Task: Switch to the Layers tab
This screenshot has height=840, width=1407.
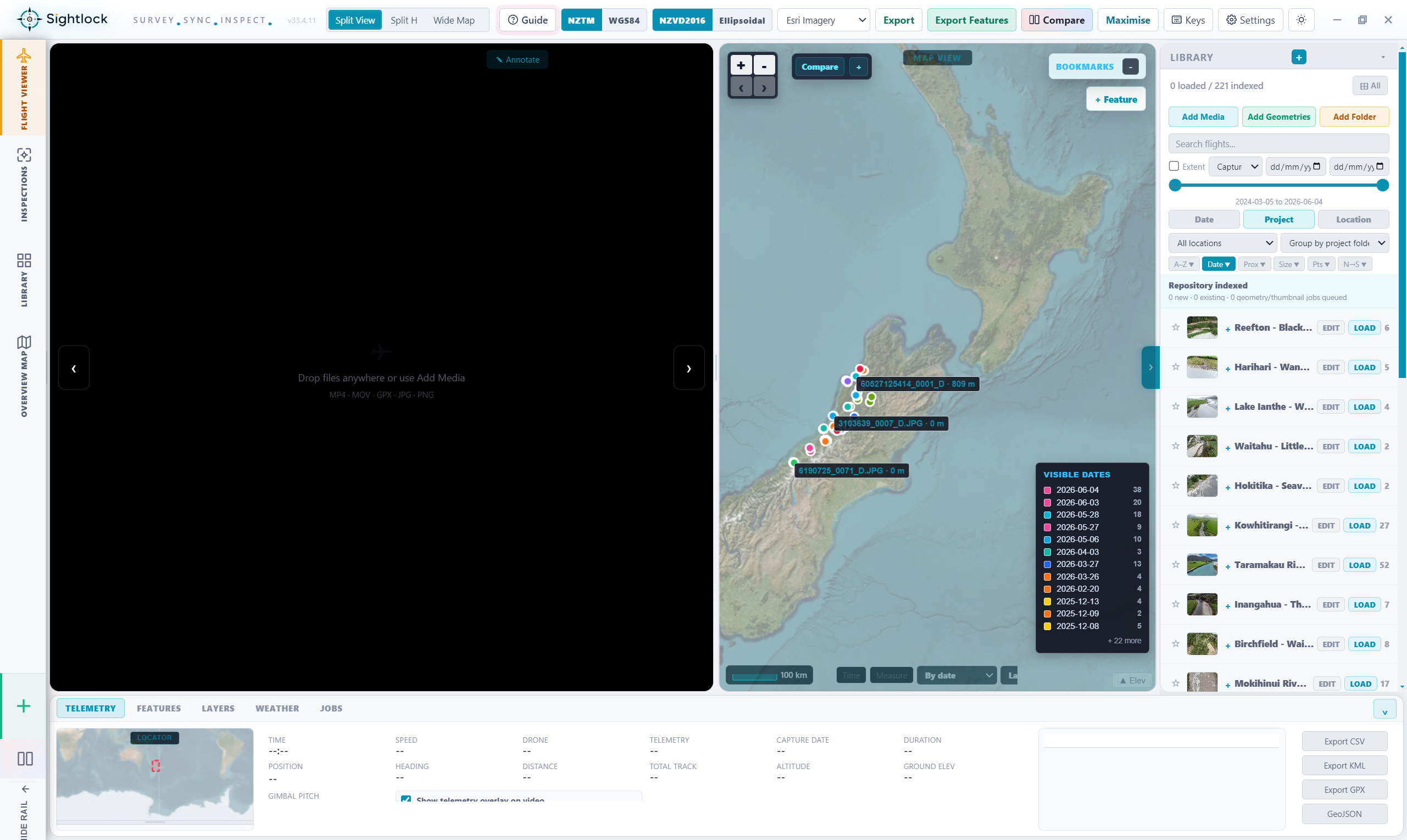Action: [218, 709]
